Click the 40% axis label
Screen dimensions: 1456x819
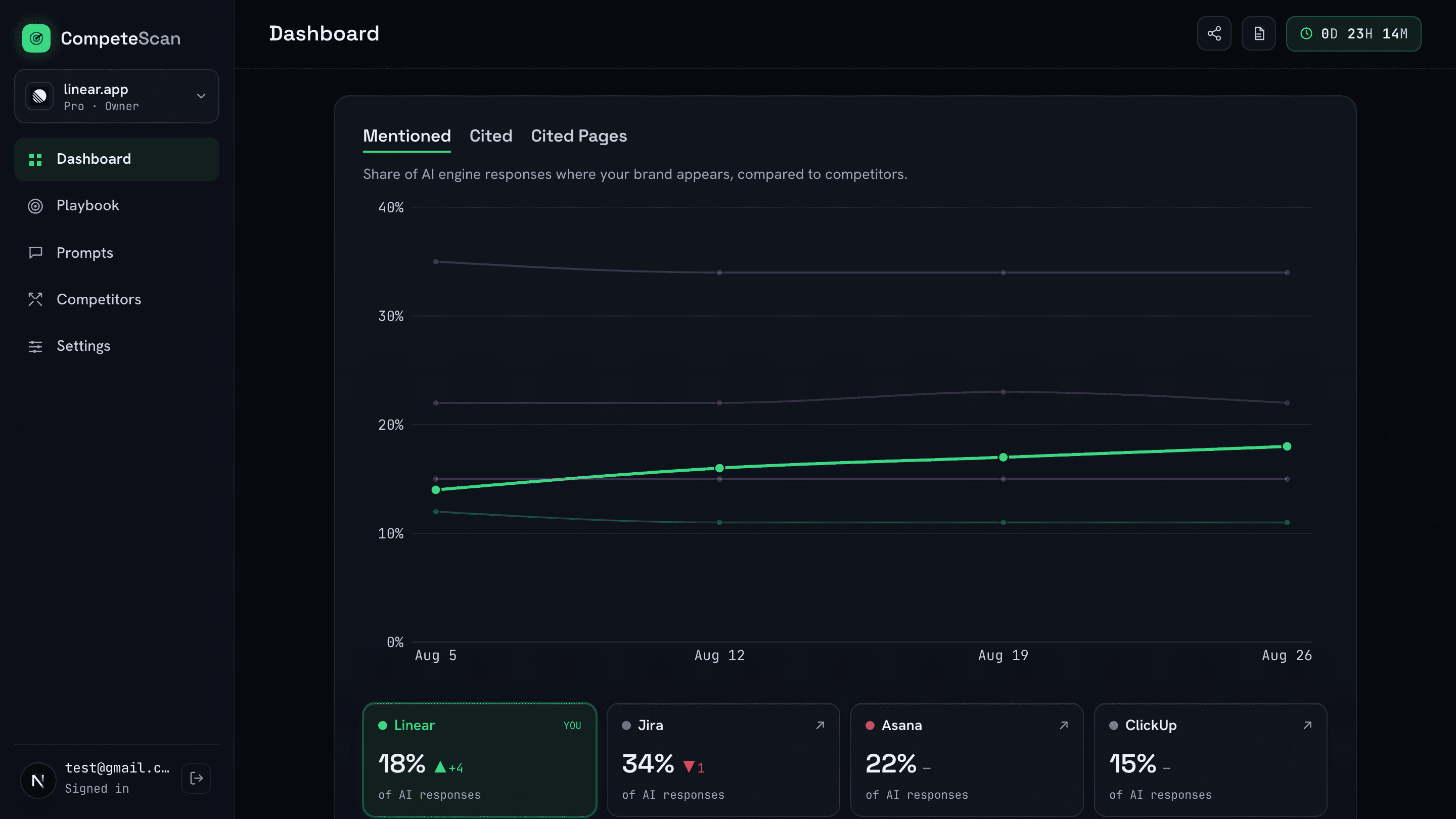[391, 208]
